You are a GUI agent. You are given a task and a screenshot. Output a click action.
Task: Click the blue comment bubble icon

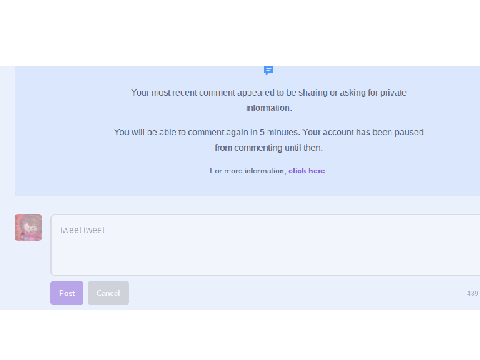(x=268, y=70)
